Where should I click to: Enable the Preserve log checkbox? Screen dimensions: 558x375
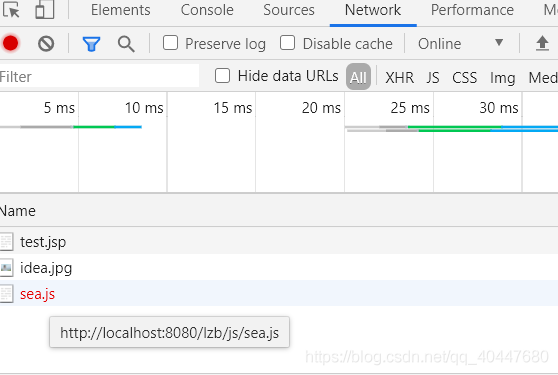click(170, 43)
